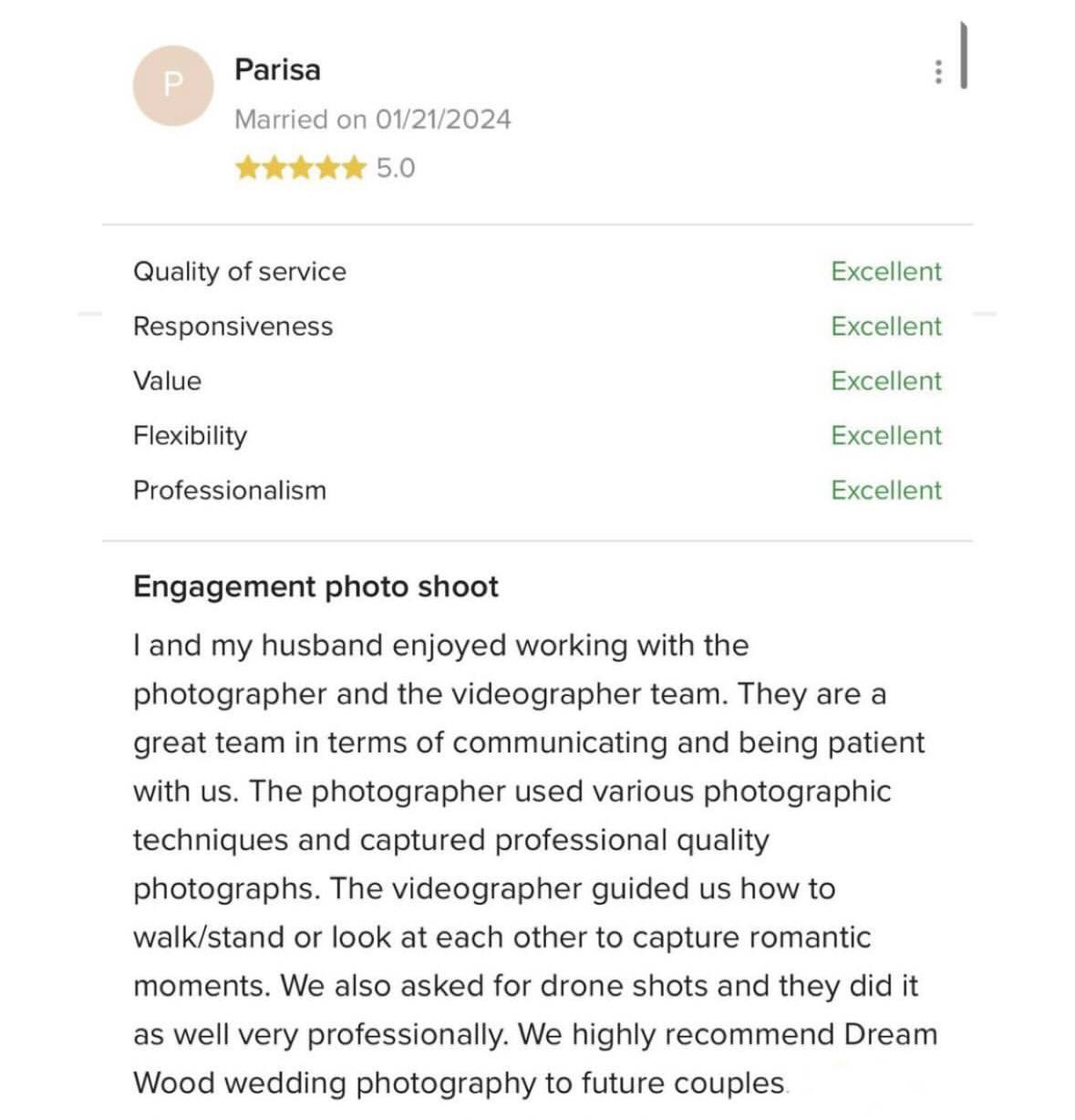The image size is (1075, 1120).
Task: Select the Professionalism row label
Action: [230, 491]
